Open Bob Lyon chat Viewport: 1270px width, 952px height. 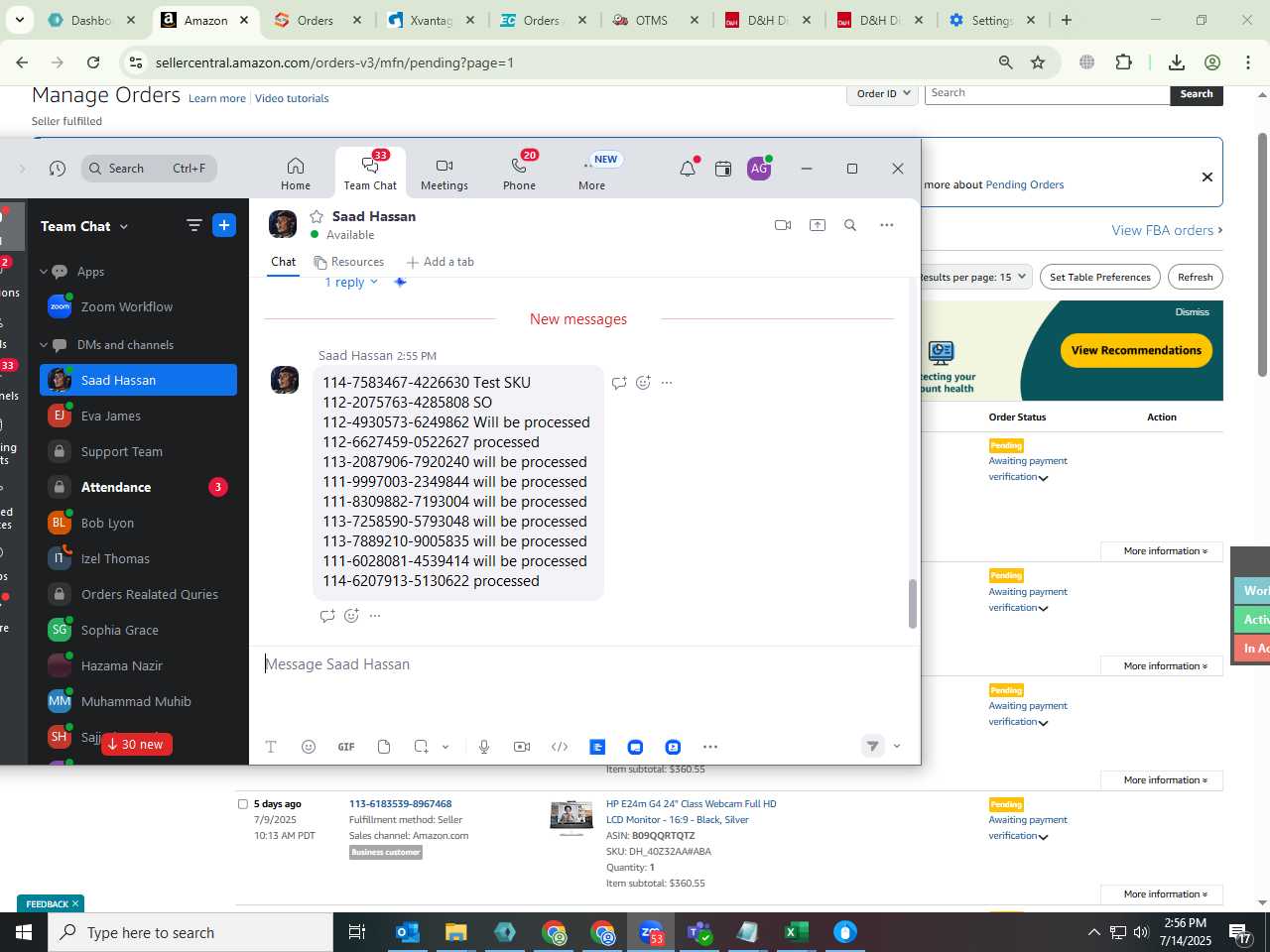click(138, 524)
